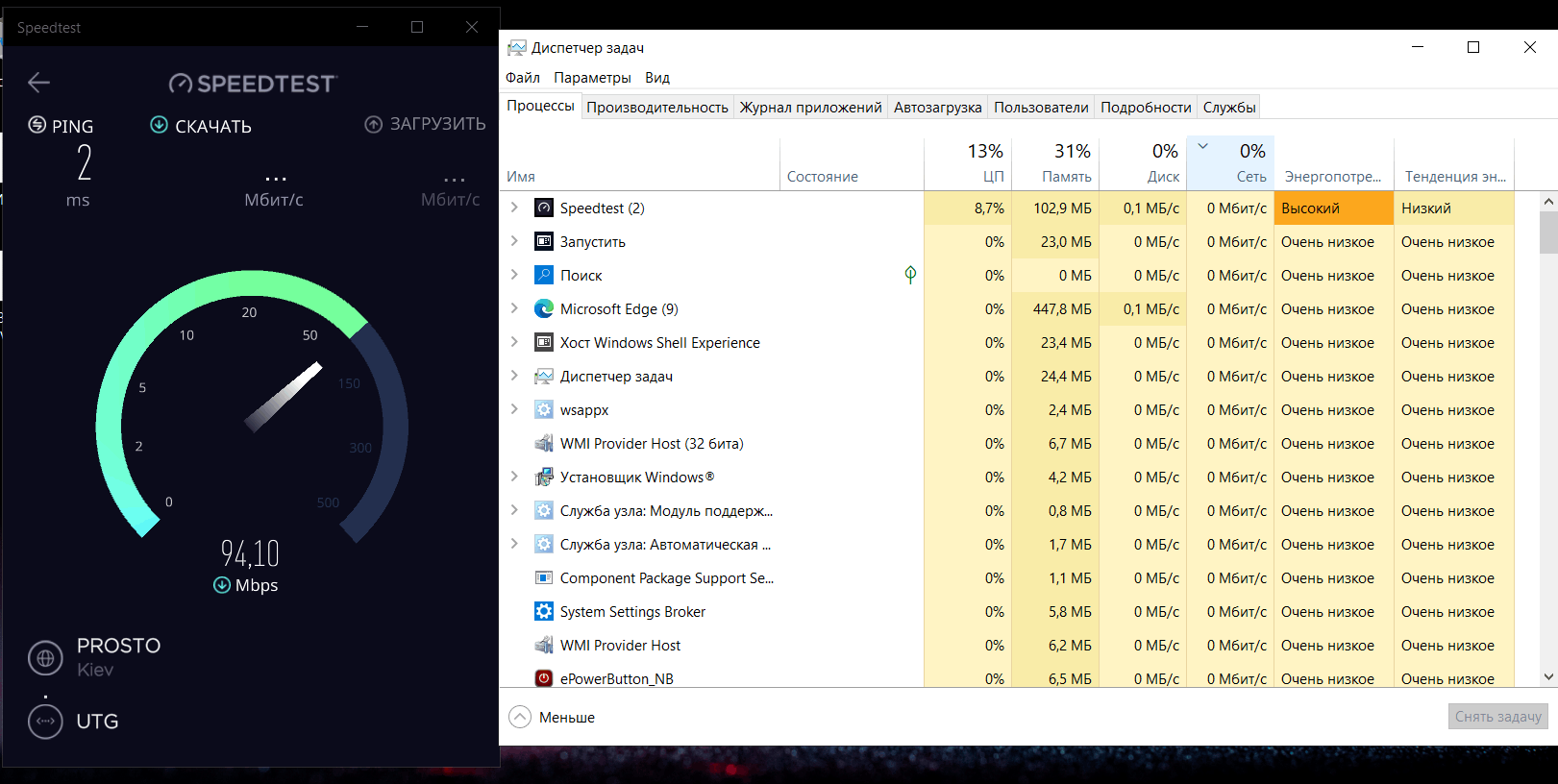Expand the wsappx process row

(514, 409)
